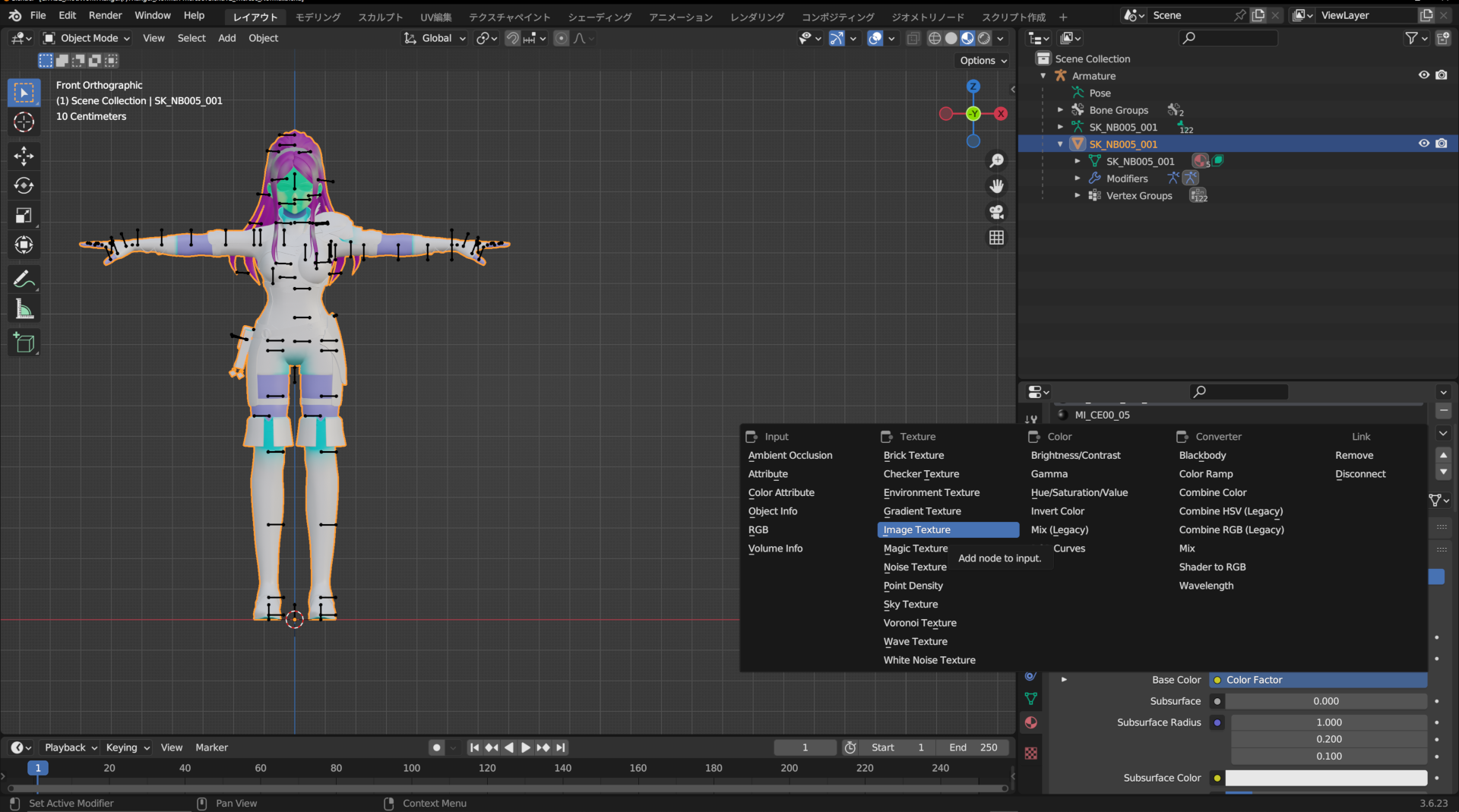
Task: Click the Blender logo menu icon
Action: point(14,15)
